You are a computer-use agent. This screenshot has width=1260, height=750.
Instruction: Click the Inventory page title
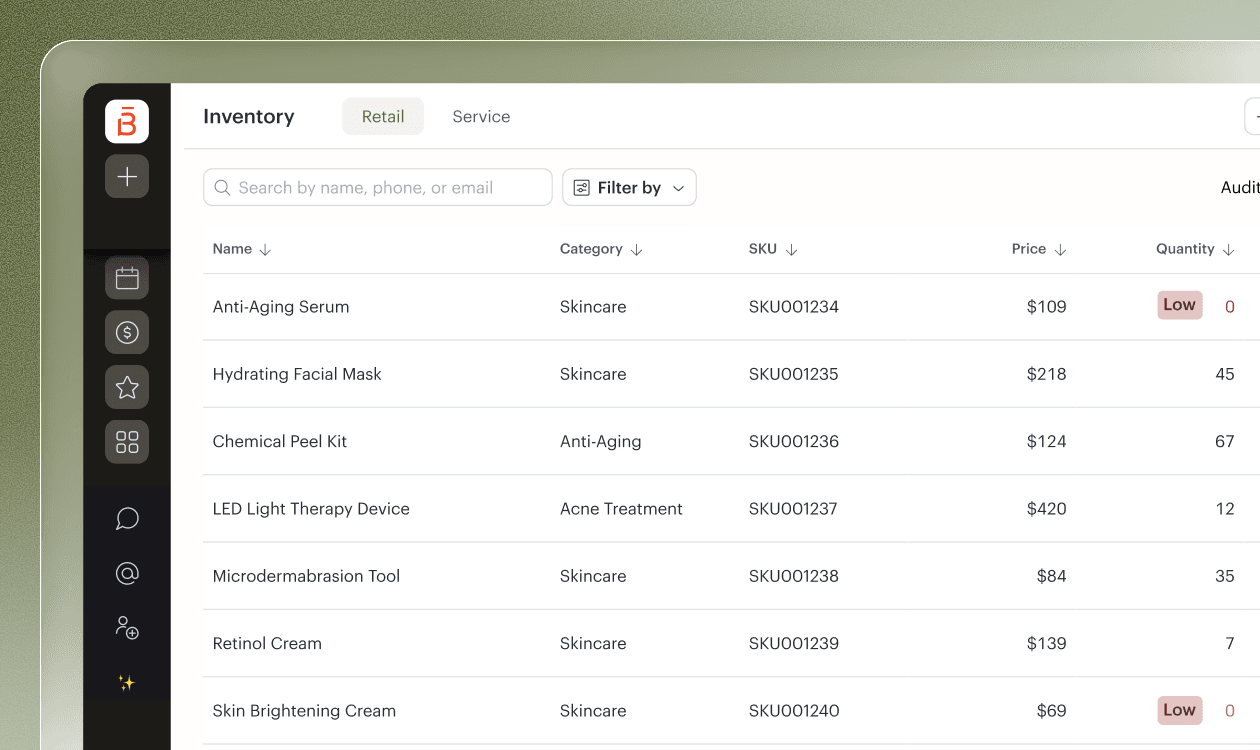pyautogui.click(x=249, y=117)
